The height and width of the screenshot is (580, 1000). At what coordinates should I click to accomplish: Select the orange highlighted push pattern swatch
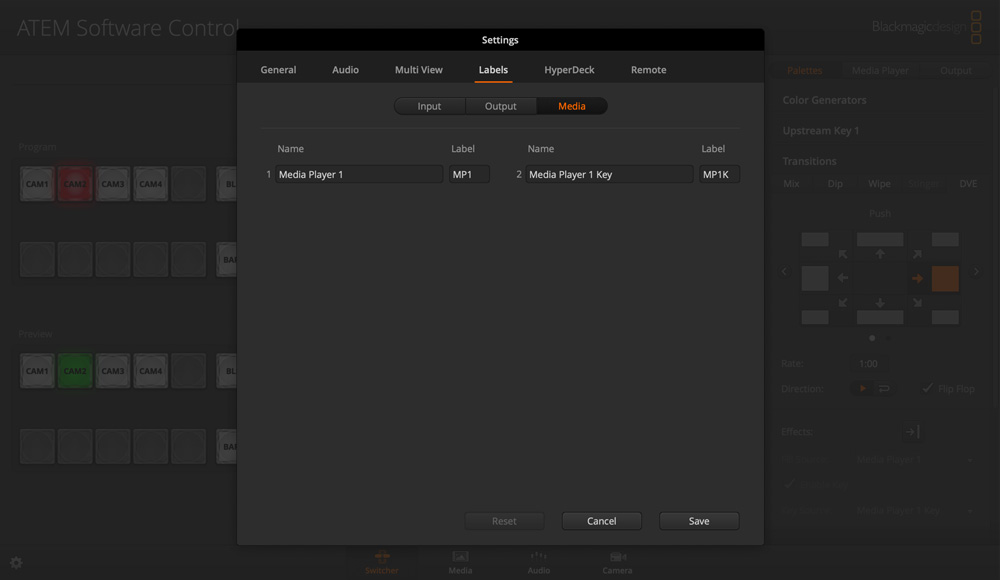click(945, 279)
